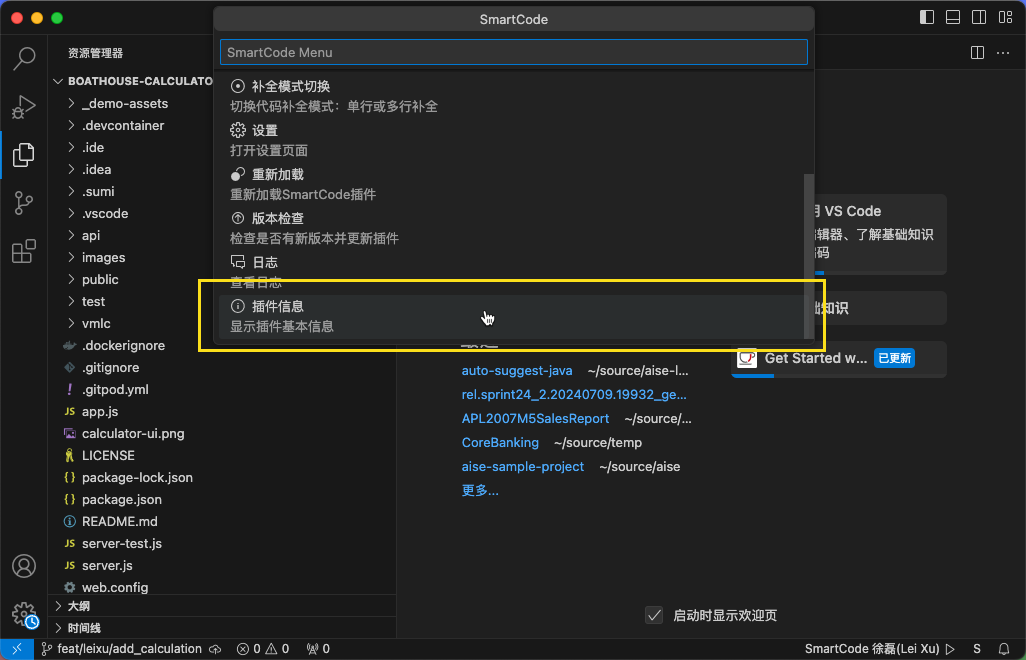The image size is (1026, 660).
Task: Open the Manage gear icon
Action: pyautogui.click(x=24, y=615)
